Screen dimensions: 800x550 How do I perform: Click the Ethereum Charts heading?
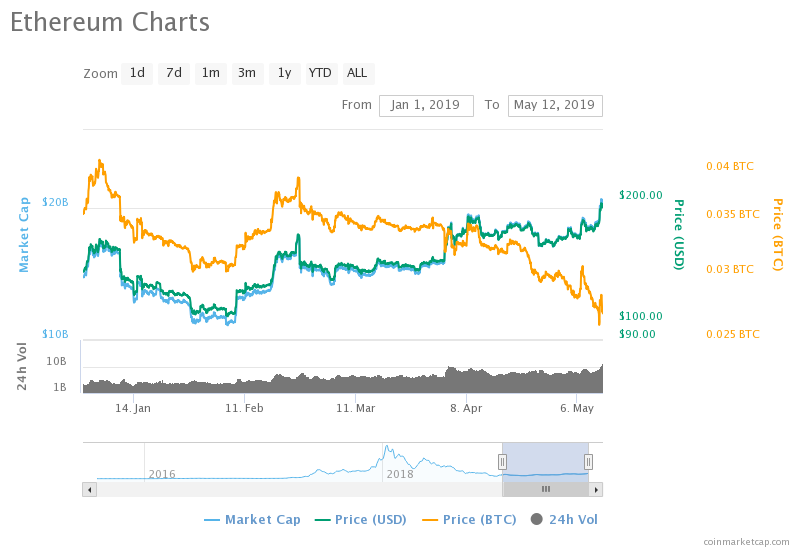click(x=110, y=22)
